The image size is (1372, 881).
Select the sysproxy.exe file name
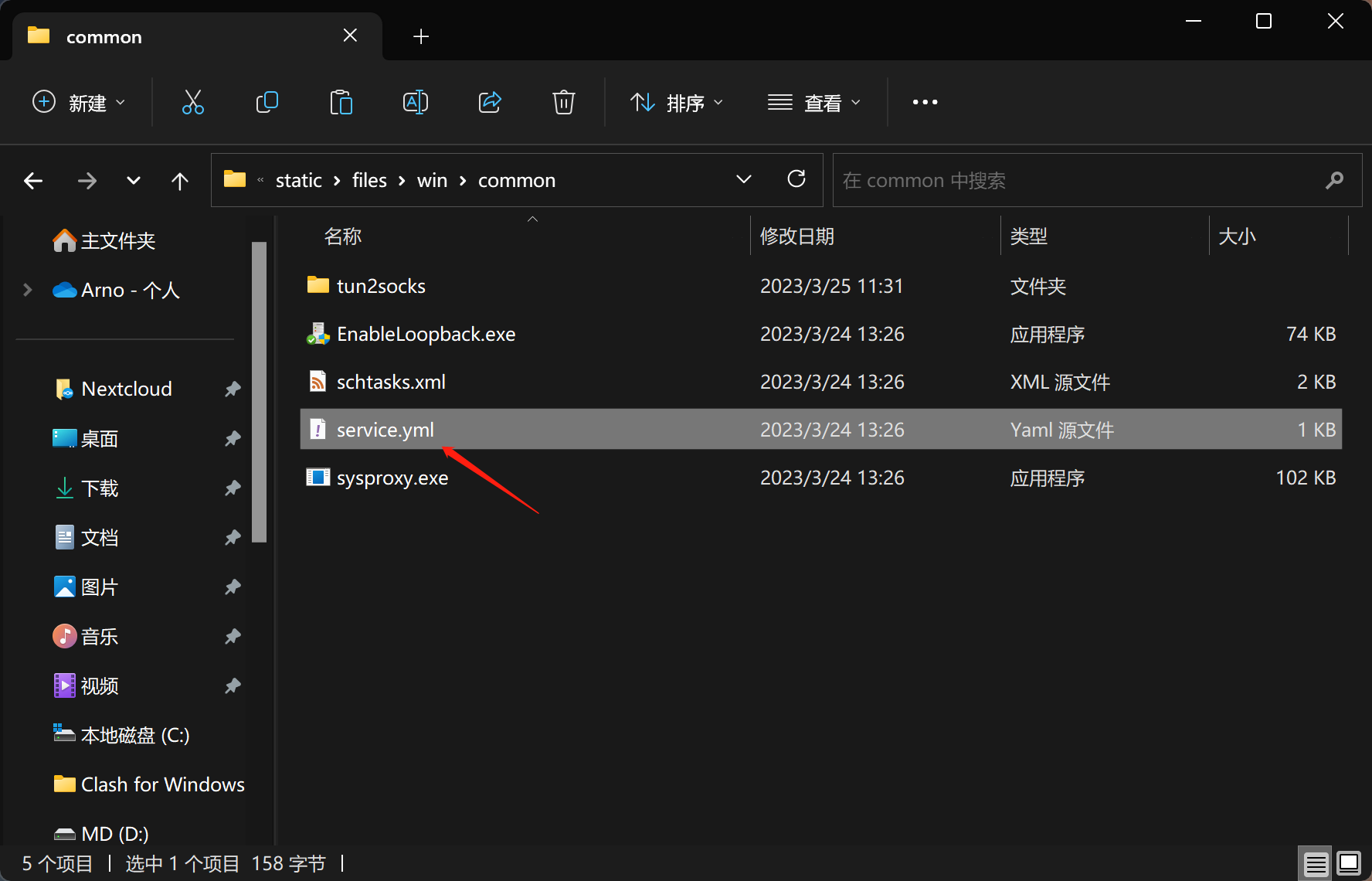[x=392, y=478]
